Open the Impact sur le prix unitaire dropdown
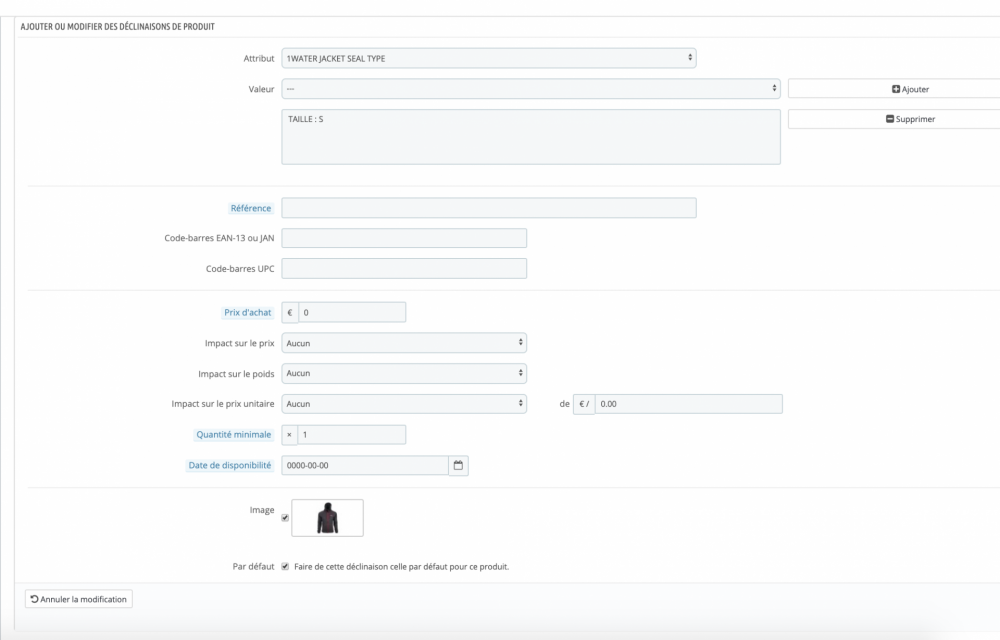 point(404,404)
